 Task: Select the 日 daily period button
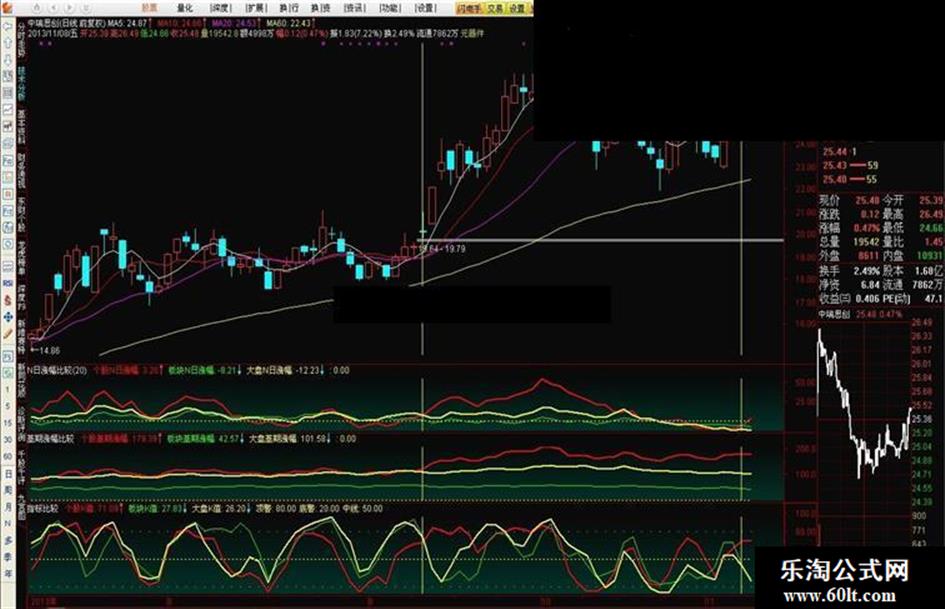(x=8, y=474)
